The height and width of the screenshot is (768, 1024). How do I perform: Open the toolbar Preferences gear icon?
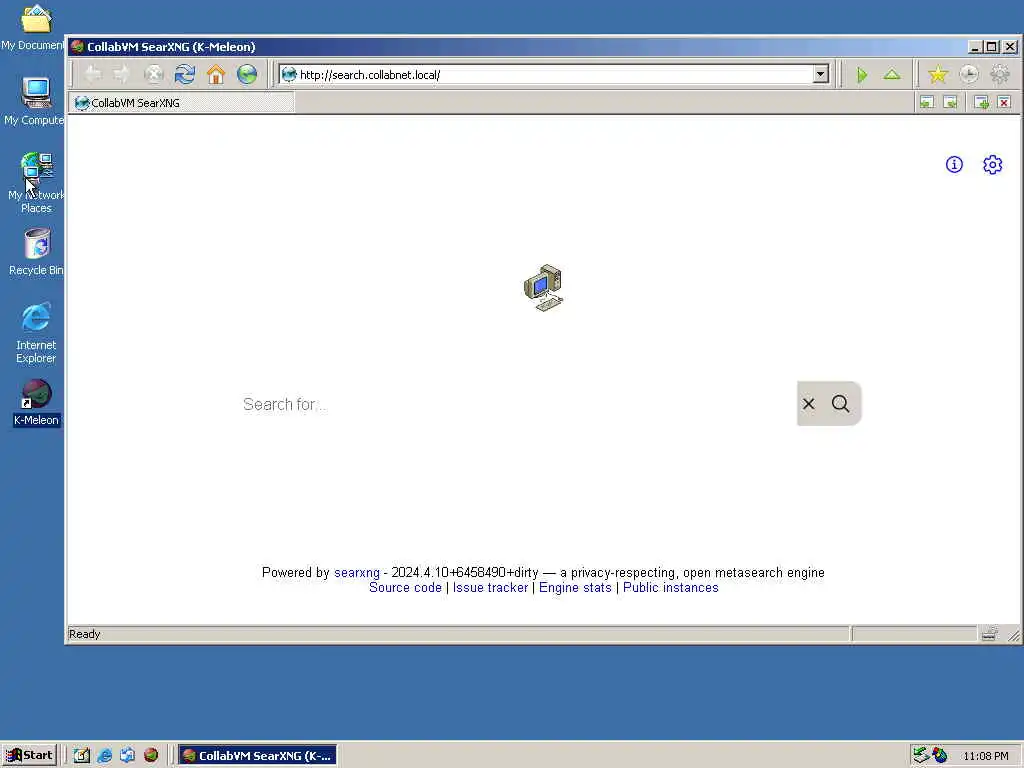[1000, 74]
